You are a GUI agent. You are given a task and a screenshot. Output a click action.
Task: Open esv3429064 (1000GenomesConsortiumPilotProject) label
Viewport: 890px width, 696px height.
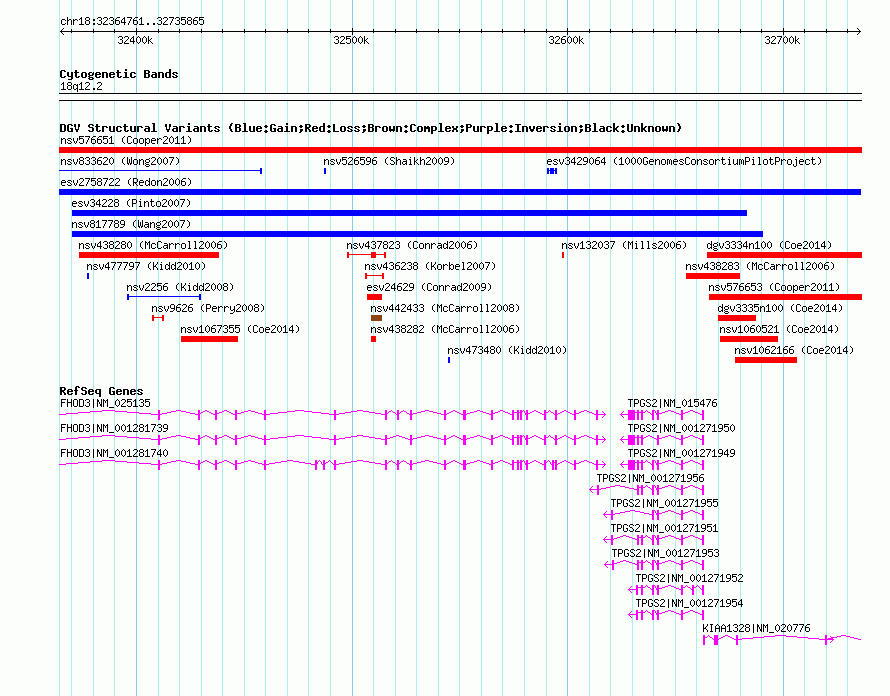click(x=684, y=161)
